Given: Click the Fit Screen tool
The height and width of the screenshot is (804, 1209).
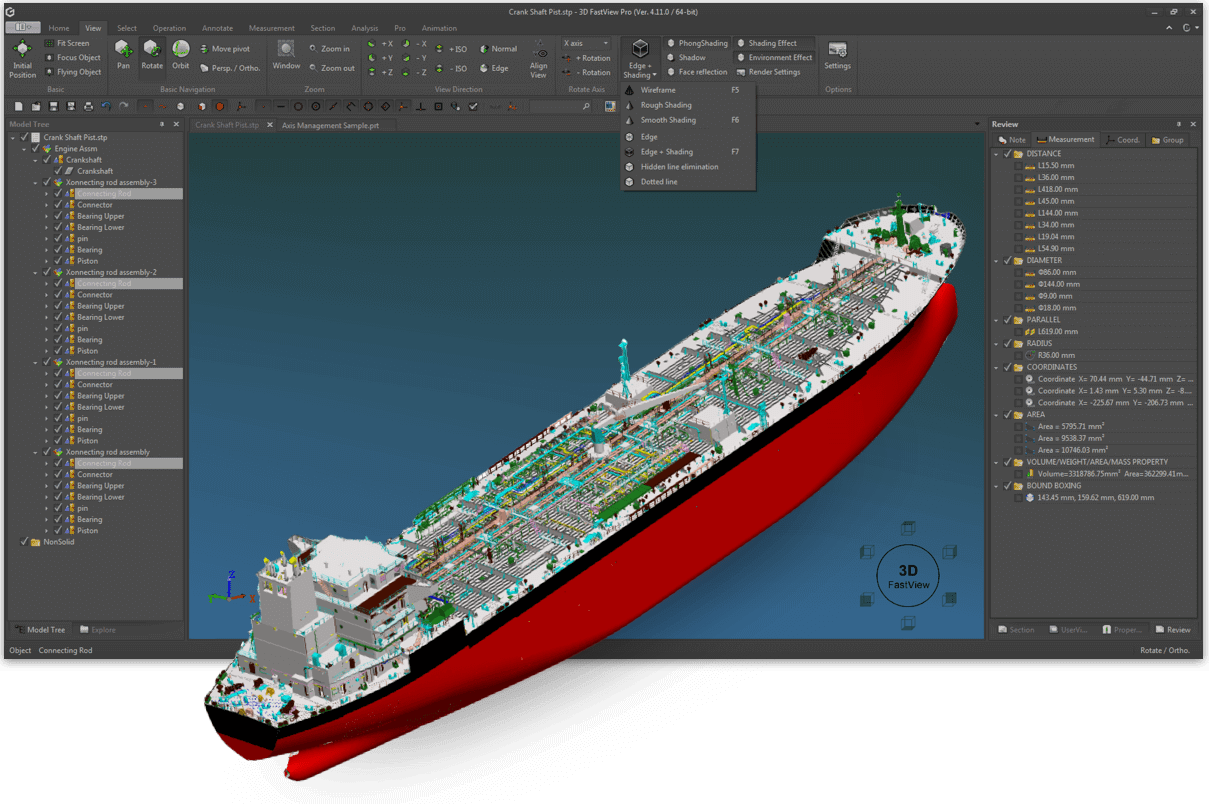Looking at the screenshot, I should point(68,43).
